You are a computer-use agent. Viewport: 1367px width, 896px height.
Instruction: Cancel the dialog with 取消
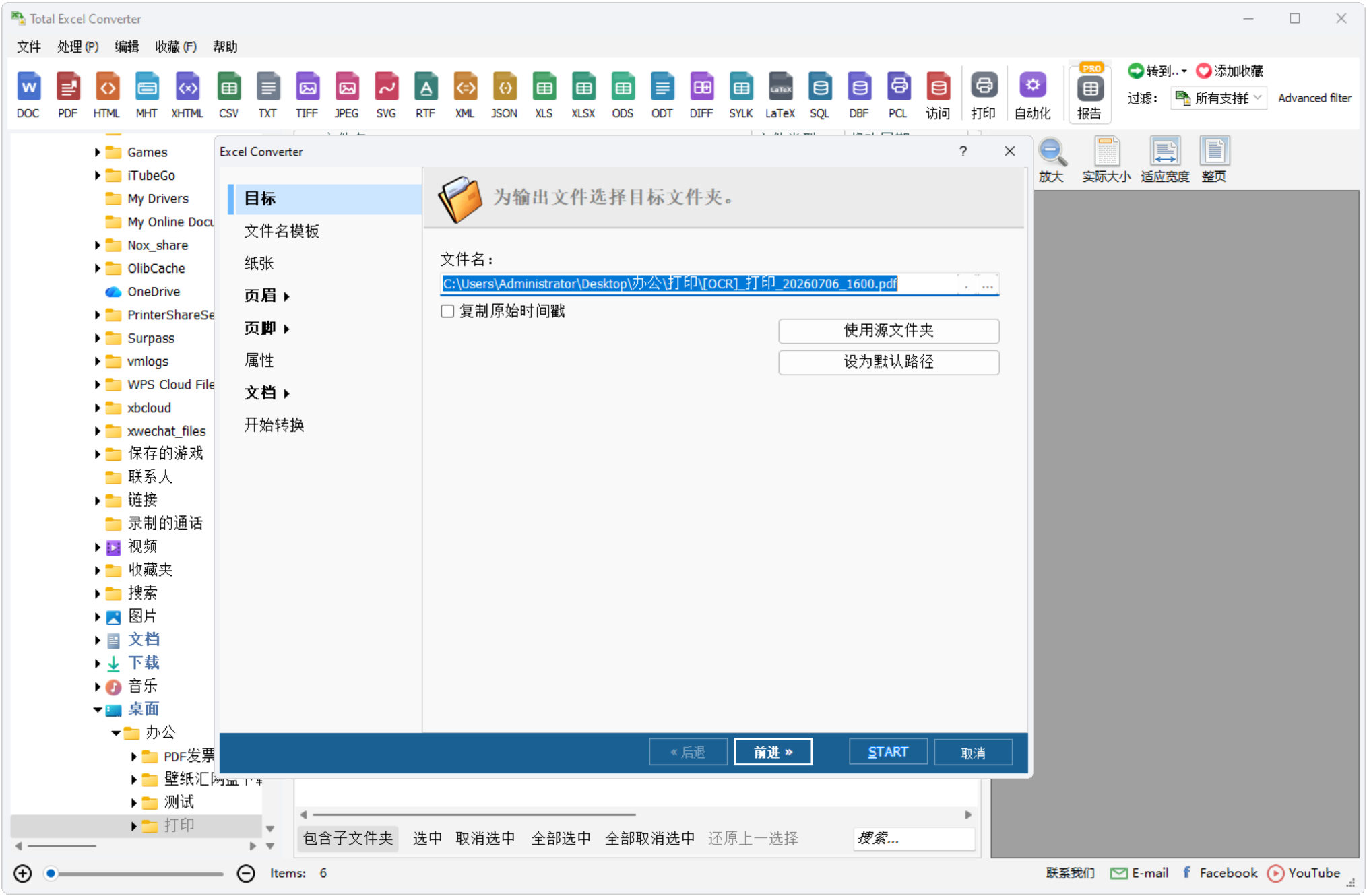click(x=973, y=753)
